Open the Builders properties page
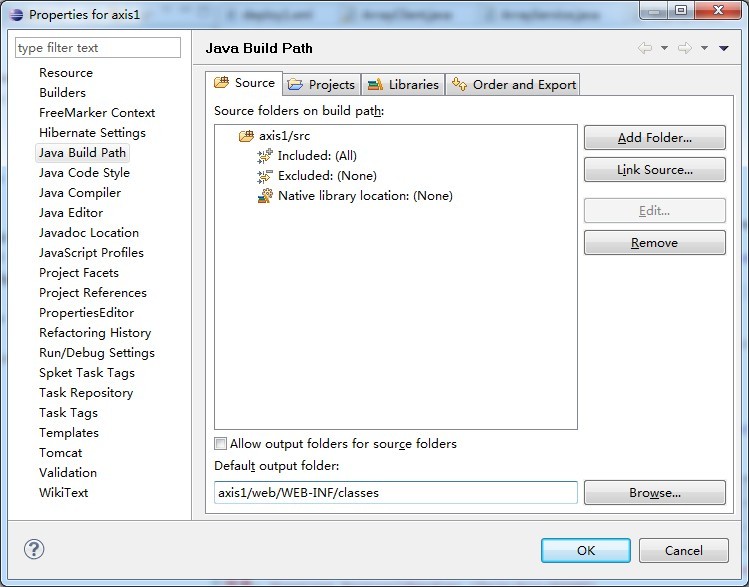This screenshot has height=587, width=749. point(63,93)
